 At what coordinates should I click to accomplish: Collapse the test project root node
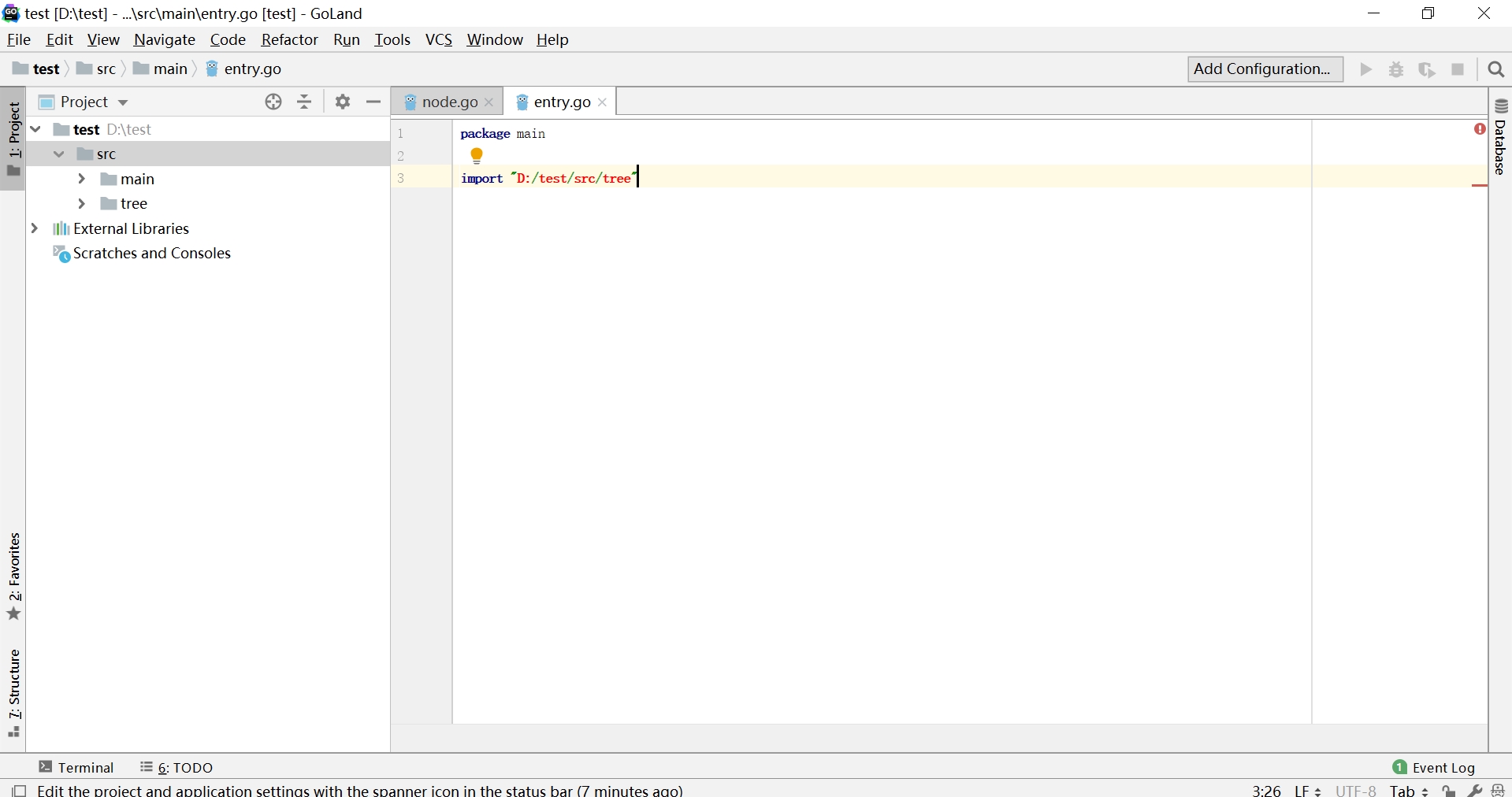click(x=35, y=129)
